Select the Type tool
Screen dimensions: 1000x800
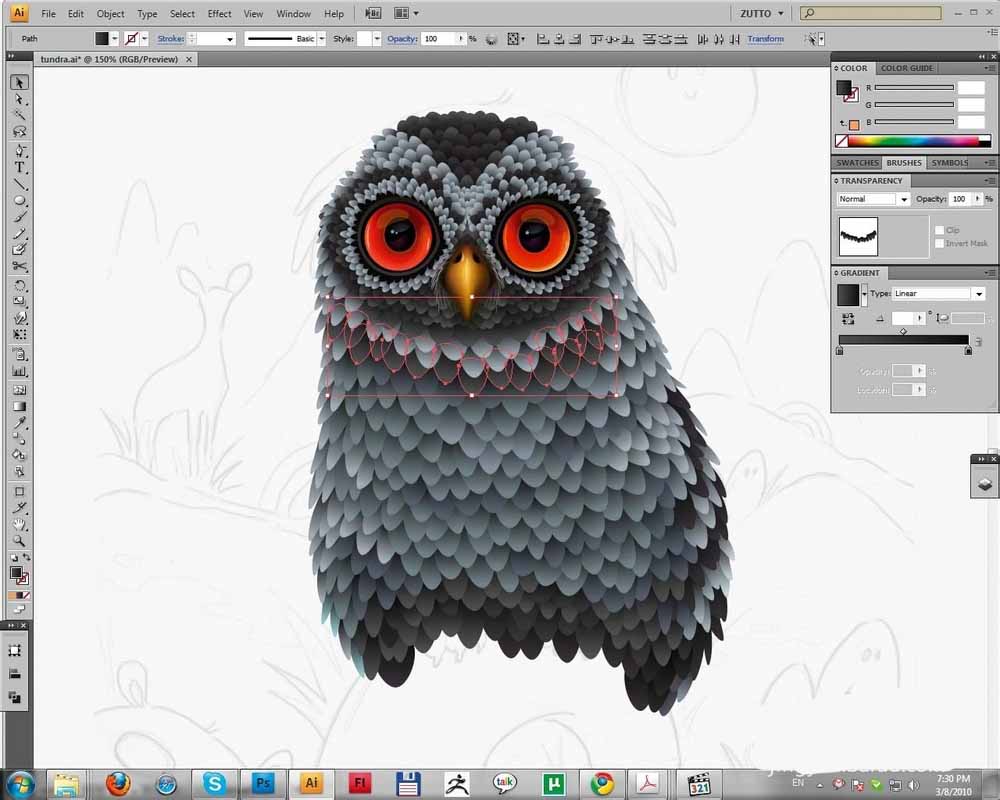(19, 168)
